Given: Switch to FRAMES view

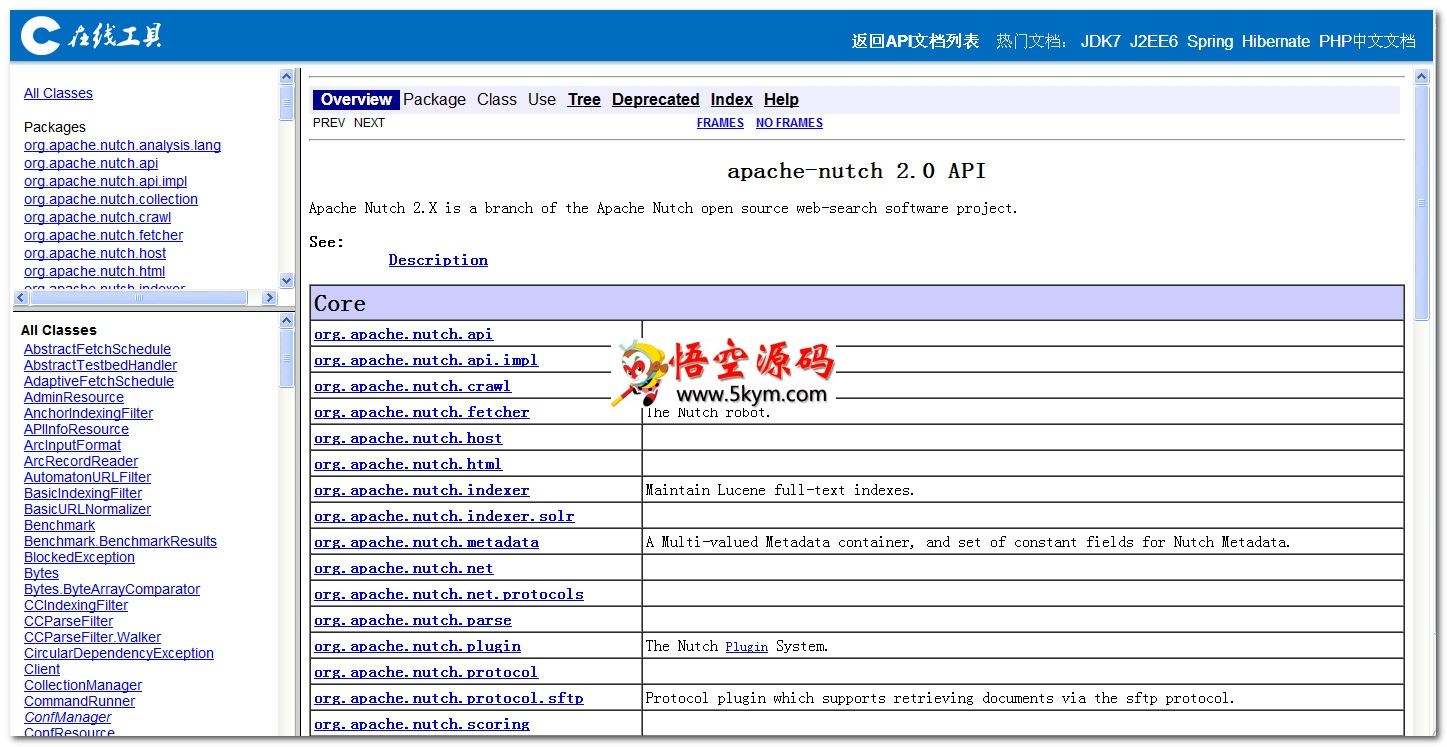Looking at the screenshot, I should click(x=720, y=123).
